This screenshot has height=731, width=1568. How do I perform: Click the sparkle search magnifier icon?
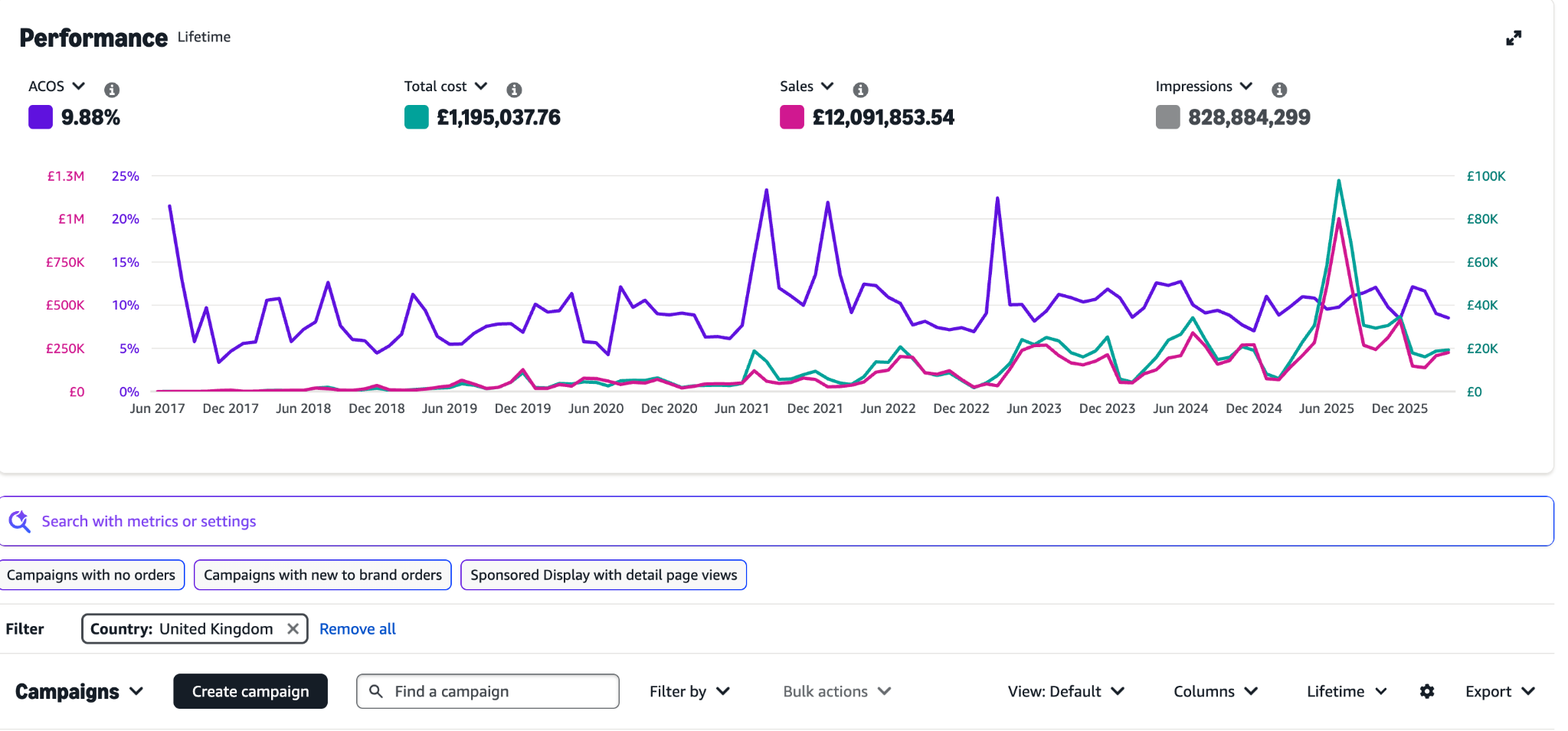[x=19, y=521]
